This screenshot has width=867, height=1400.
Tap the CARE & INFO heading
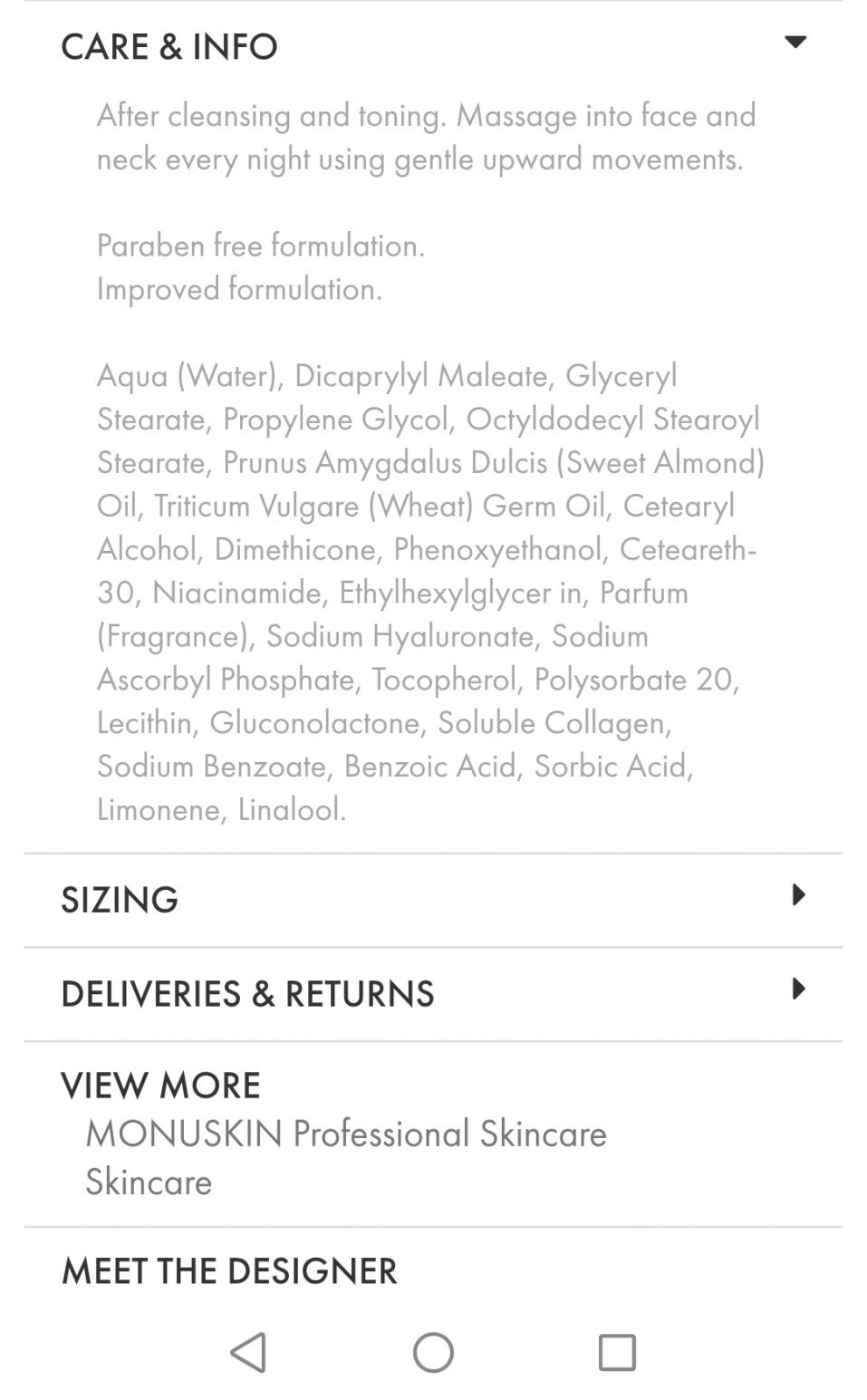[x=169, y=46]
